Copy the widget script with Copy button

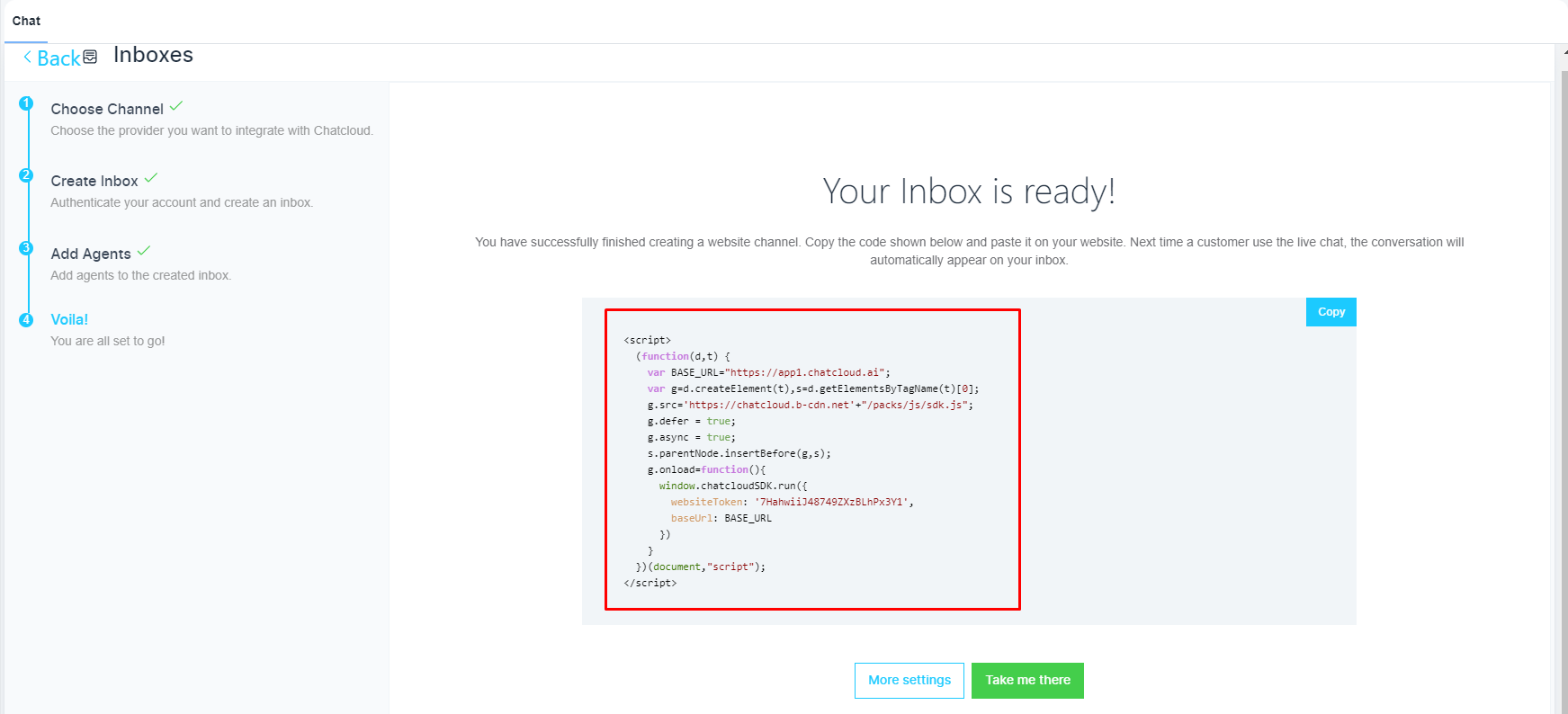pos(1331,312)
